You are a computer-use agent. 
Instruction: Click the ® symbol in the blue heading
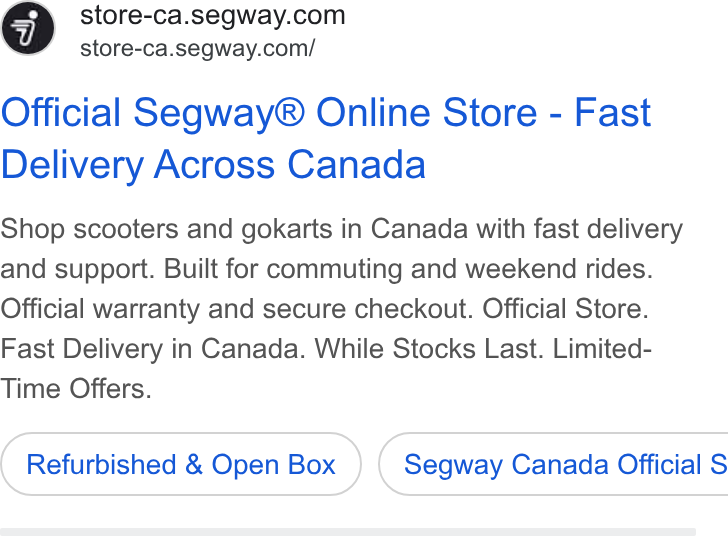291,112
